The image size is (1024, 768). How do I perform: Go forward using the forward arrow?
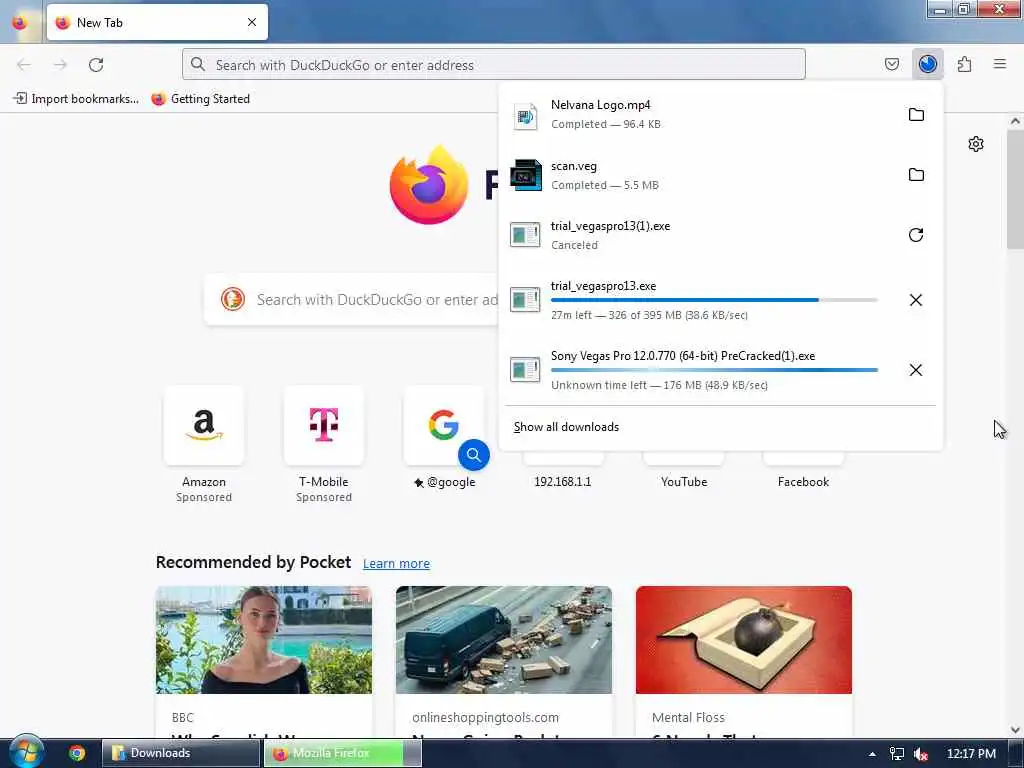click(60, 65)
